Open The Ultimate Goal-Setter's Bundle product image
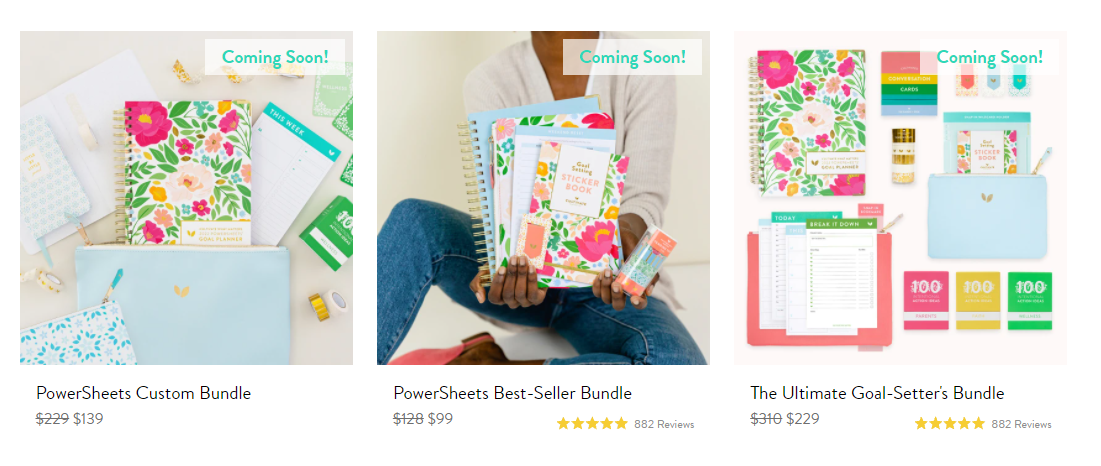 pos(900,198)
